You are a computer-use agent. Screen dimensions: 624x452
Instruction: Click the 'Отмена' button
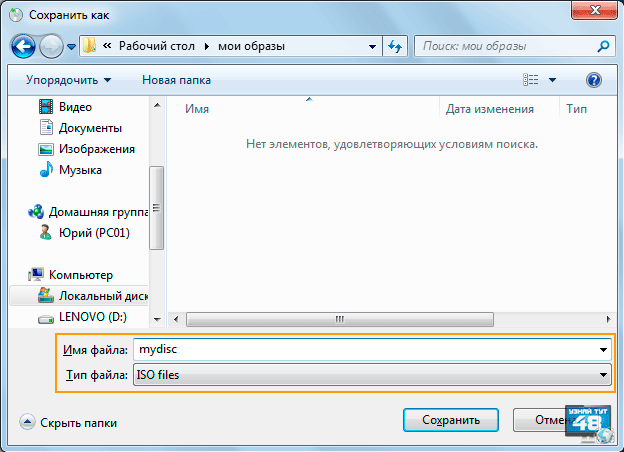pos(551,420)
